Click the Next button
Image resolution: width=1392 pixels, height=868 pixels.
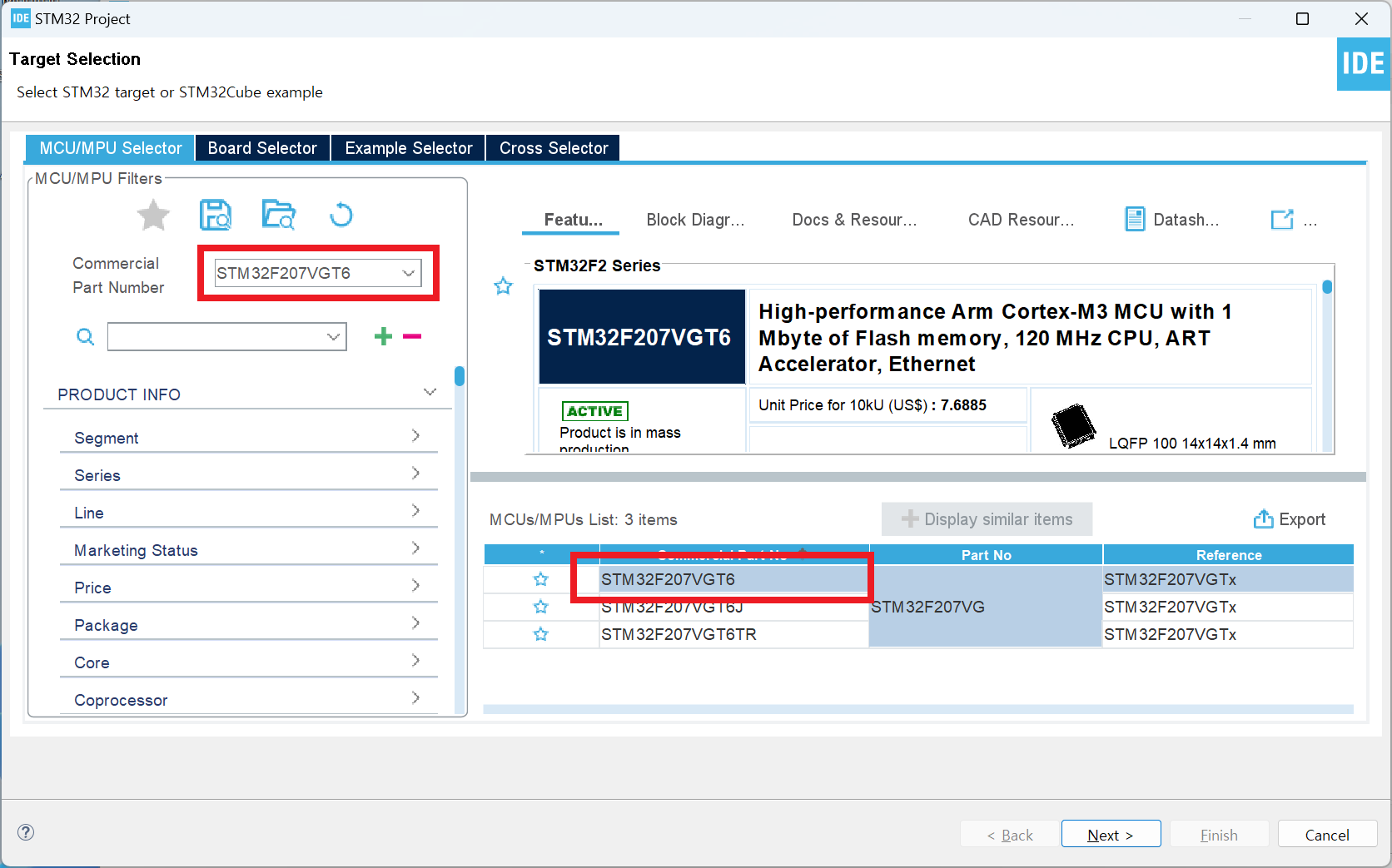[1111, 834]
